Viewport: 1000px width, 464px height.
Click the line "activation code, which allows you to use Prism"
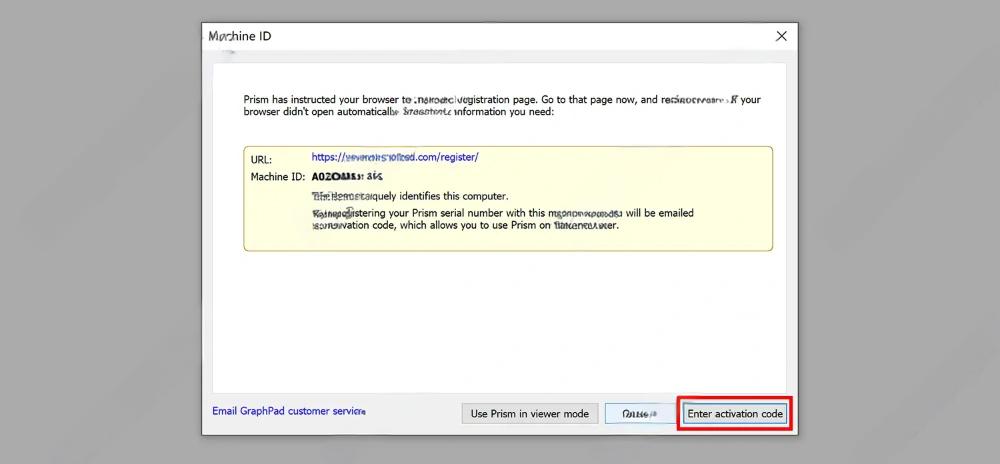465,226
